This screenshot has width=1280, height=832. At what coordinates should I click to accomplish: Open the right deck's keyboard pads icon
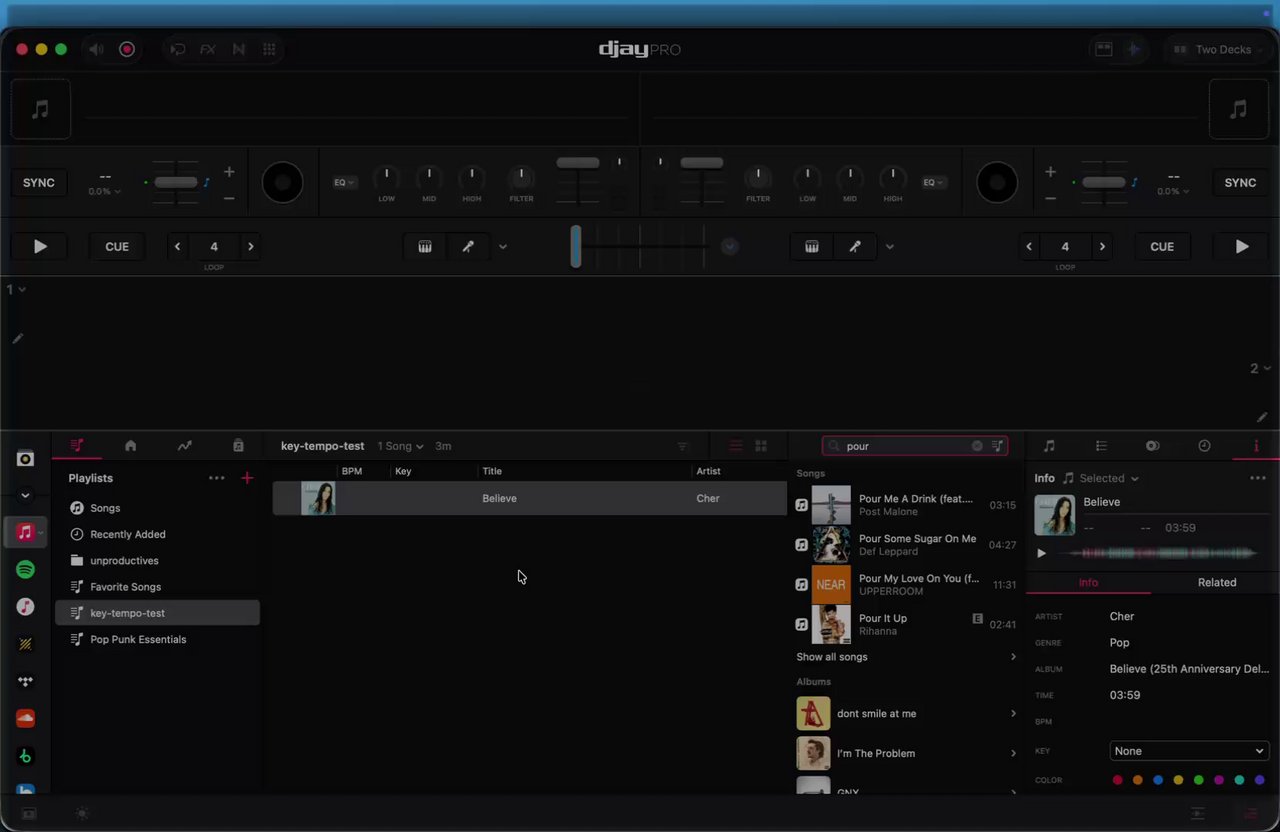click(x=812, y=247)
